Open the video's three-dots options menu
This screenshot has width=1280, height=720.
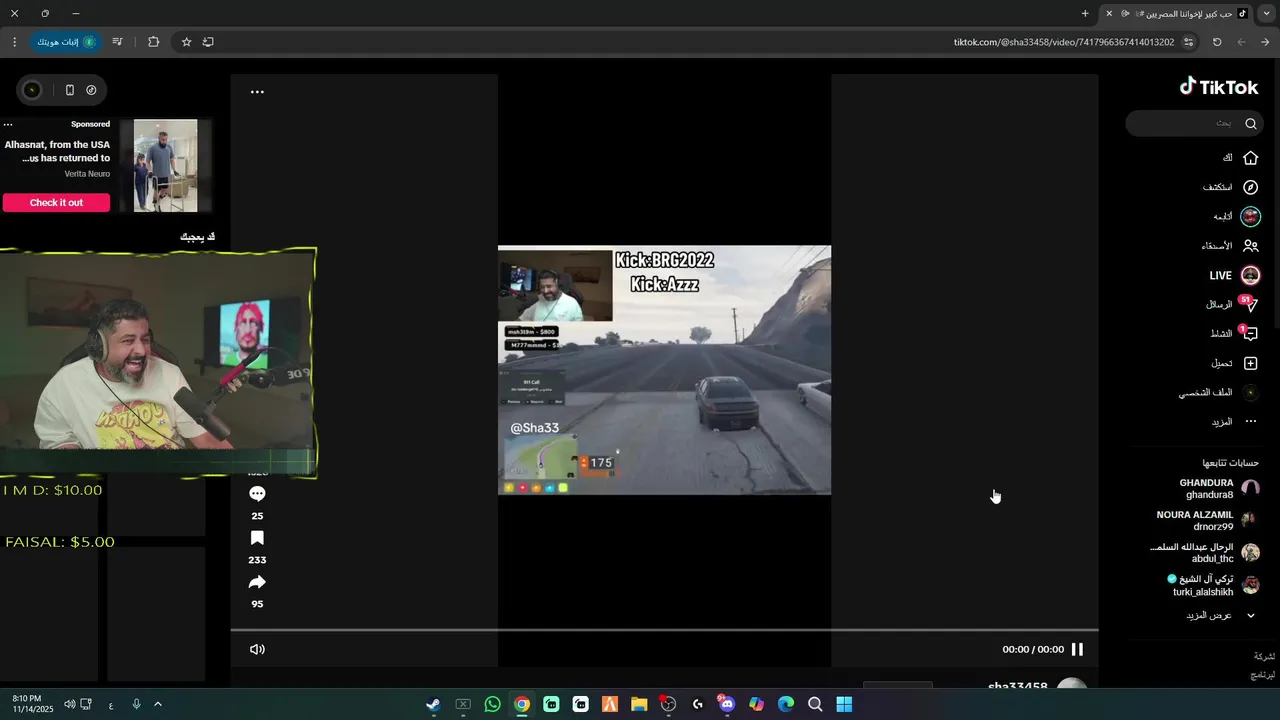257,92
